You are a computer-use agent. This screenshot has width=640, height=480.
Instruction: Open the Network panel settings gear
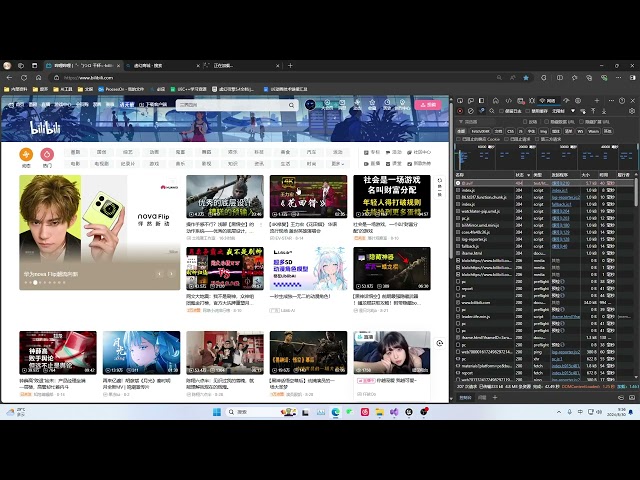point(632,111)
